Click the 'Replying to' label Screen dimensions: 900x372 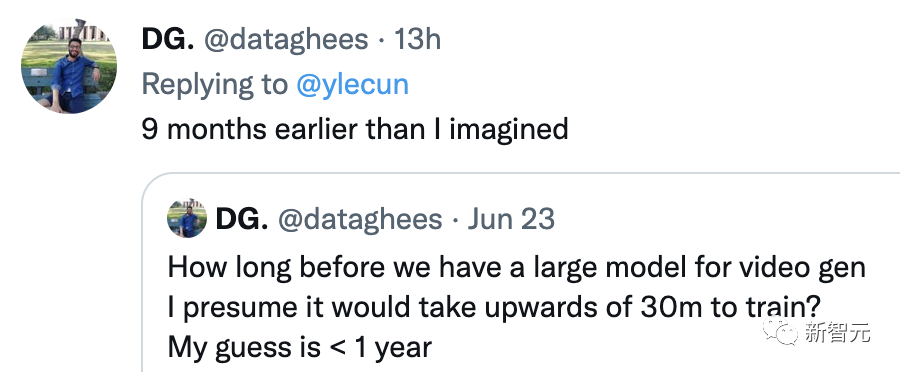pos(215,85)
